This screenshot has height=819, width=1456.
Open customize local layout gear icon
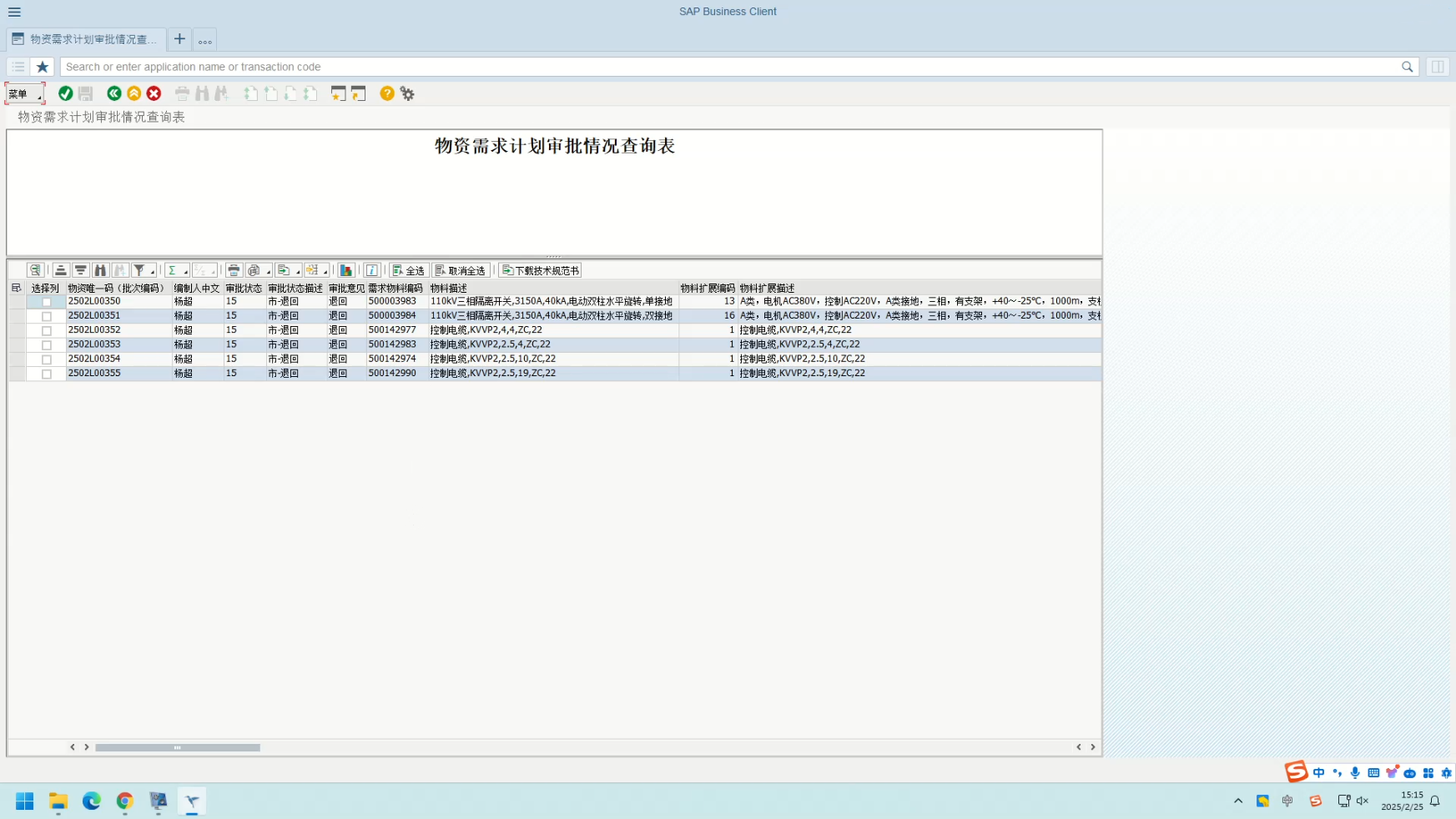(407, 93)
